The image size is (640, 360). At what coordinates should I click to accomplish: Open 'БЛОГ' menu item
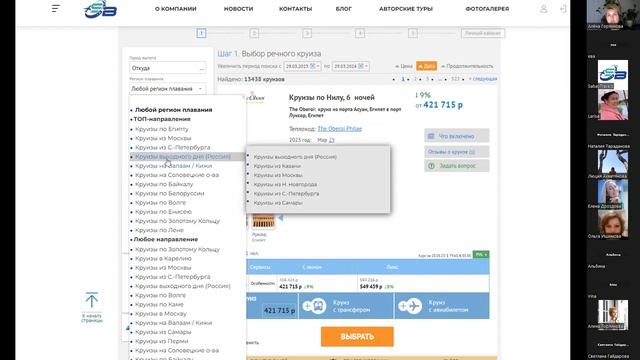(344, 9)
